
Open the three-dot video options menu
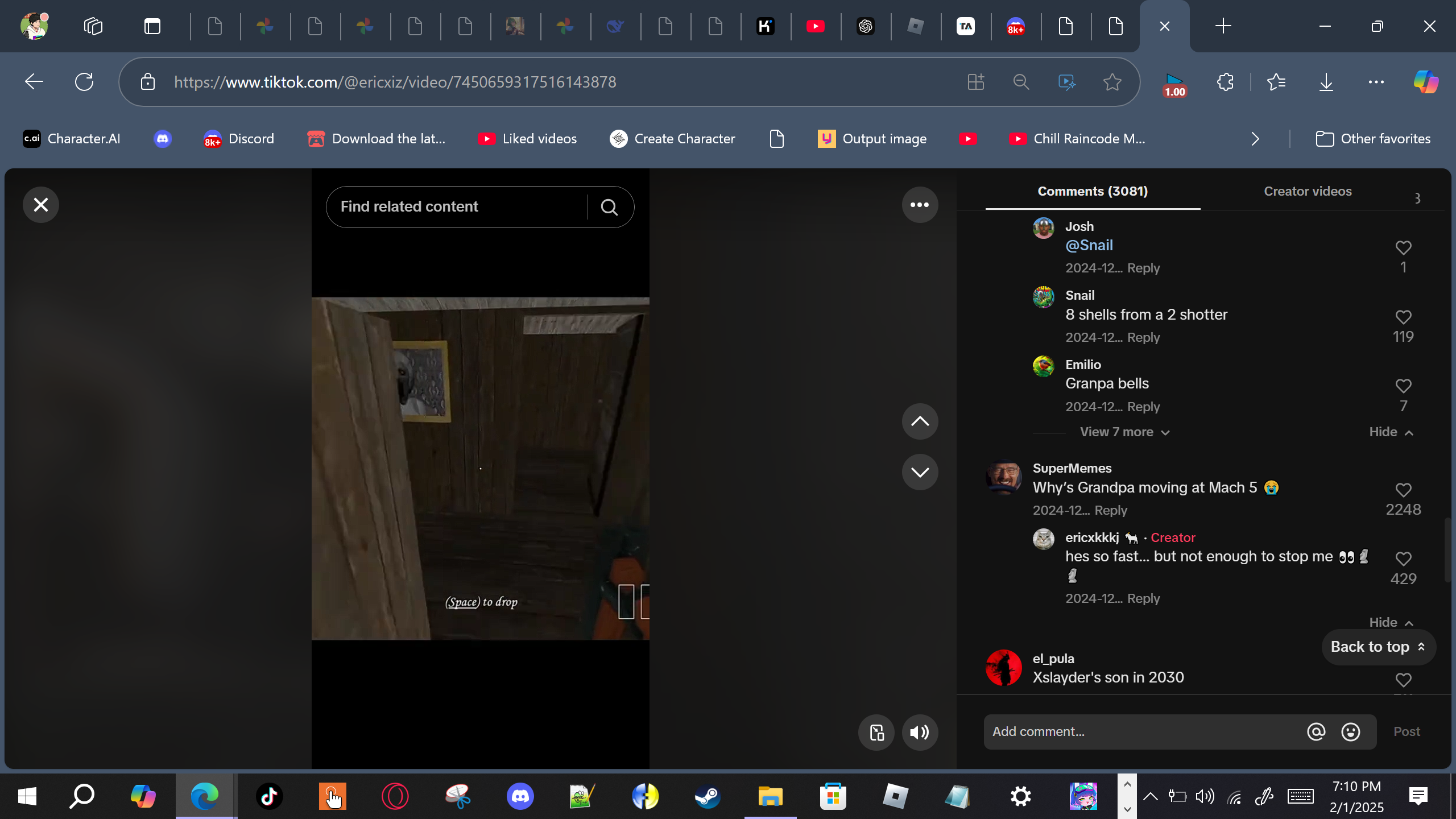coord(920,205)
